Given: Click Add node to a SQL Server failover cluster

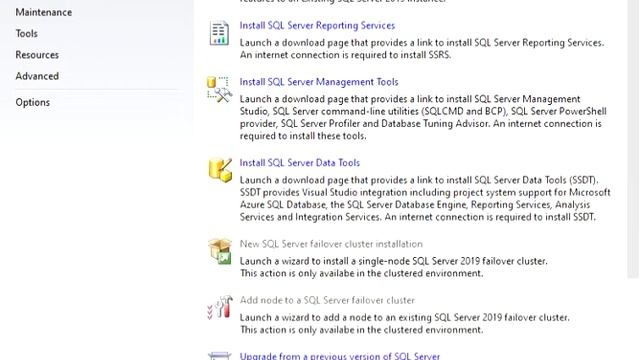Looking at the screenshot, I should tap(327, 300).
